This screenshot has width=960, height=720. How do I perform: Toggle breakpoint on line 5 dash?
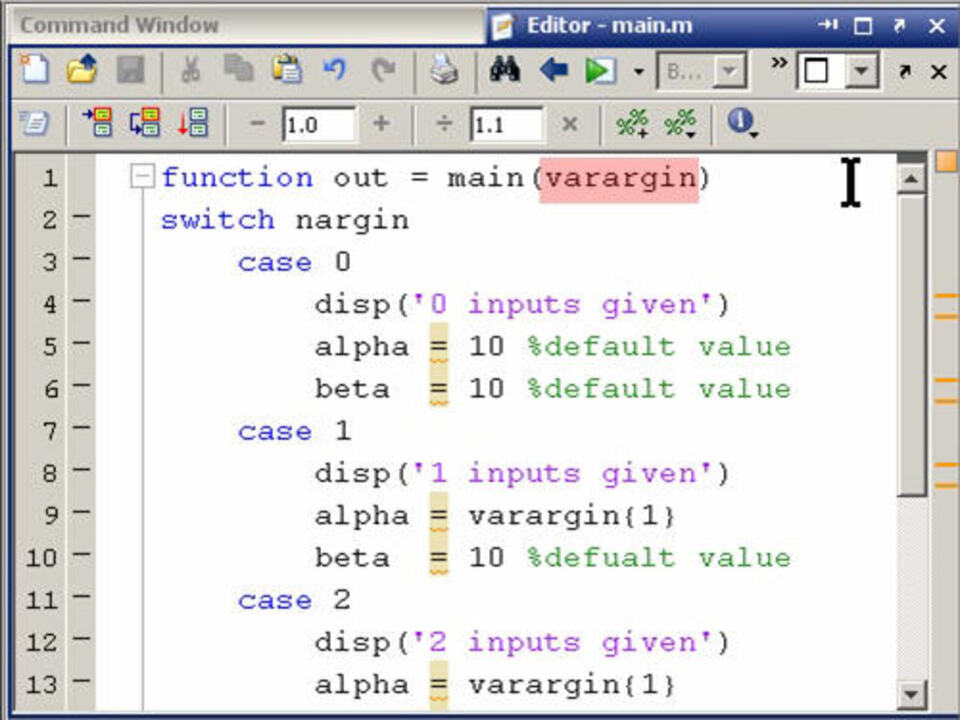pyautogui.click(x=80, y=346)
